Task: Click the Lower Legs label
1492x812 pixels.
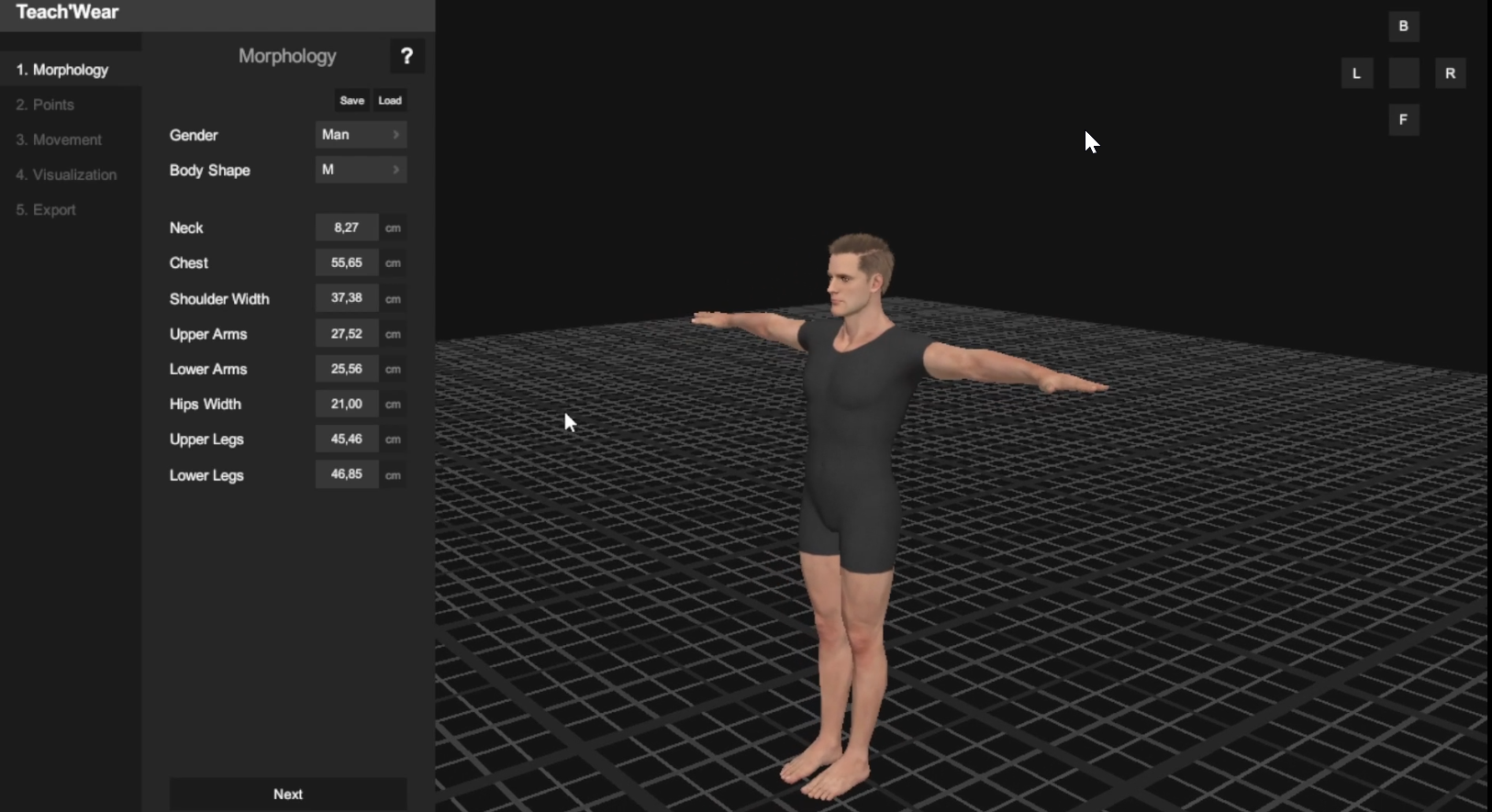Action: coord(206,475)
